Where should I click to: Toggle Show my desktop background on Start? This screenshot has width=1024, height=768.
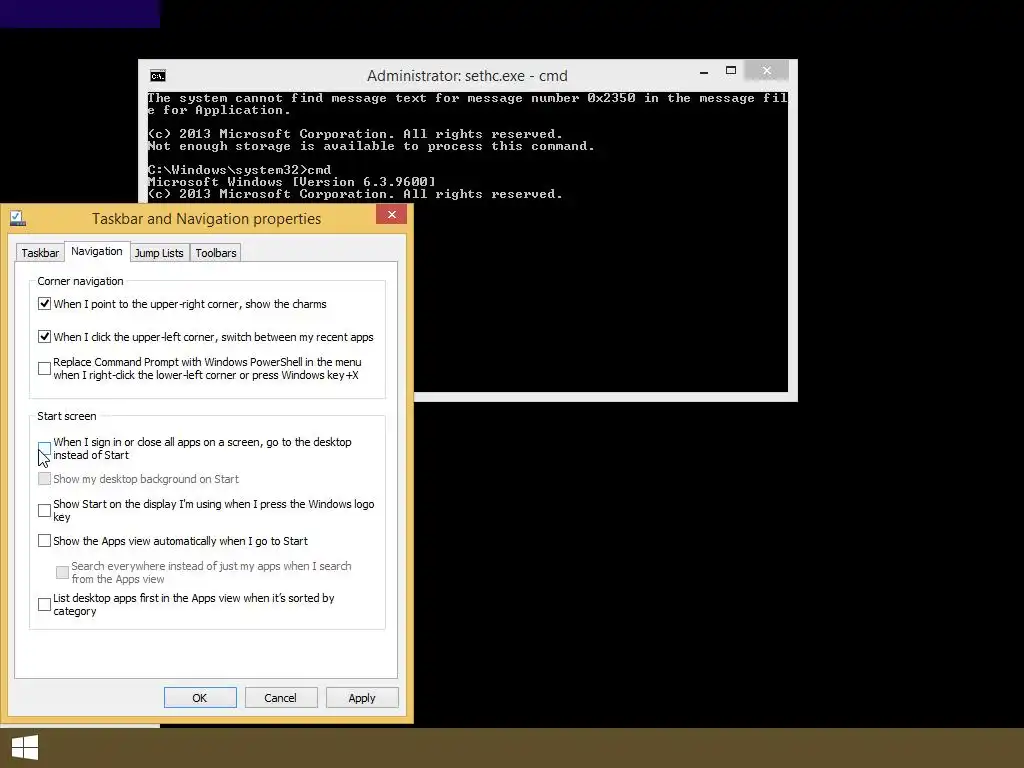click(44, 479)
